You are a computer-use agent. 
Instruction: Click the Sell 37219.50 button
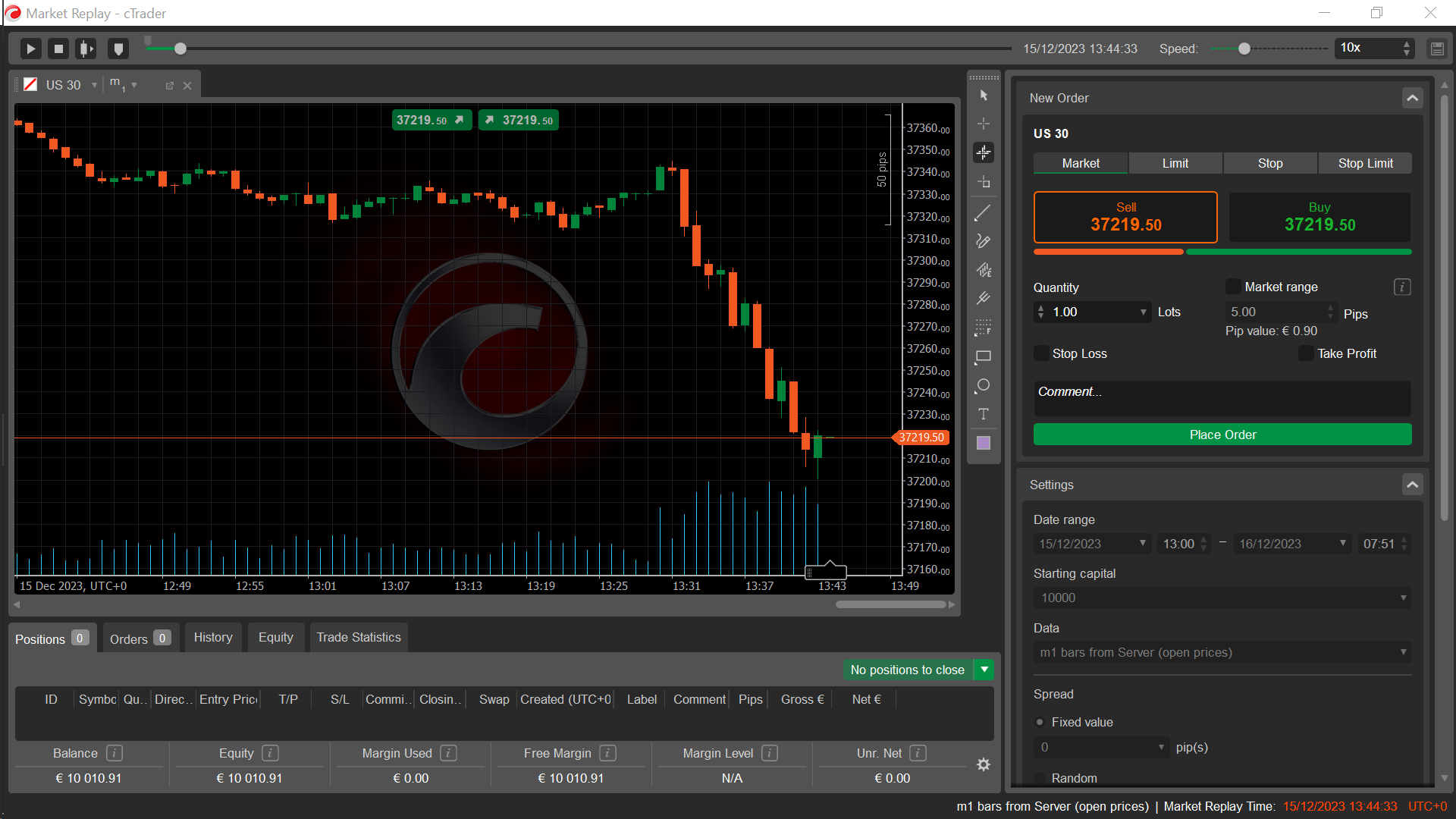(1125, 217)
